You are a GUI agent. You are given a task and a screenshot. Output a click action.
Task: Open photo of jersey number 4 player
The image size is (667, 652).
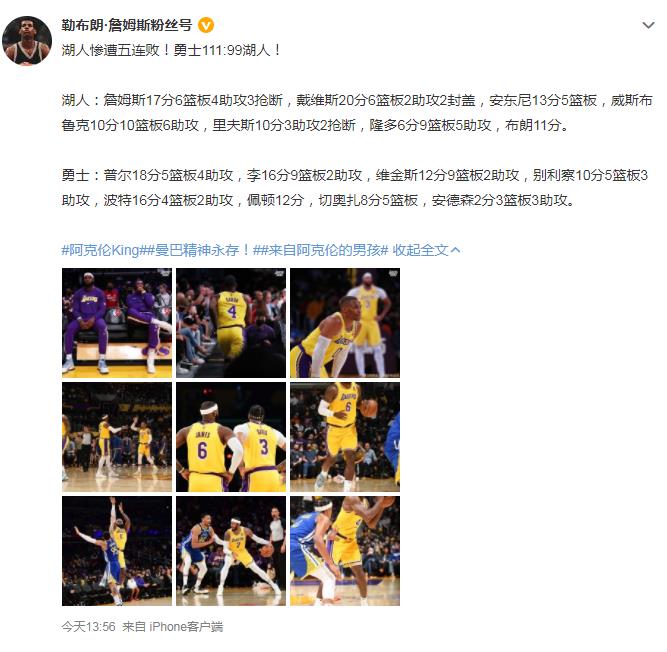(x=231, y=323)
